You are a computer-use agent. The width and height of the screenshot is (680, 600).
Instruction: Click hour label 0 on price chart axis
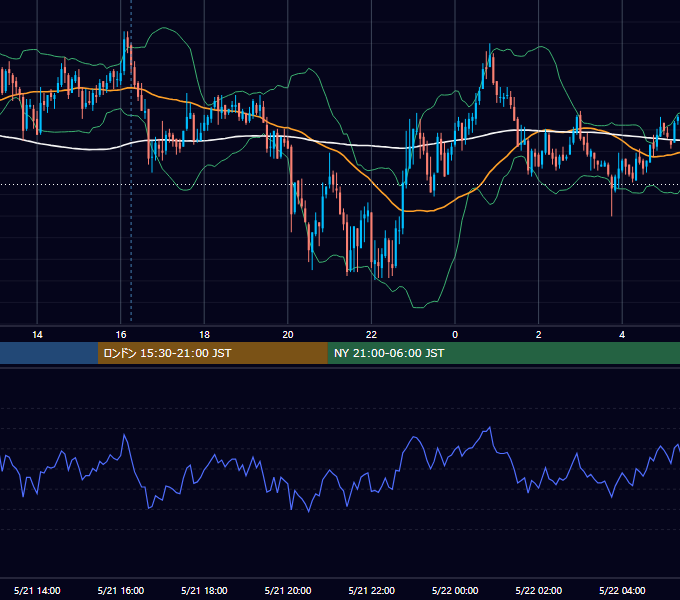[x=455, y=335]
